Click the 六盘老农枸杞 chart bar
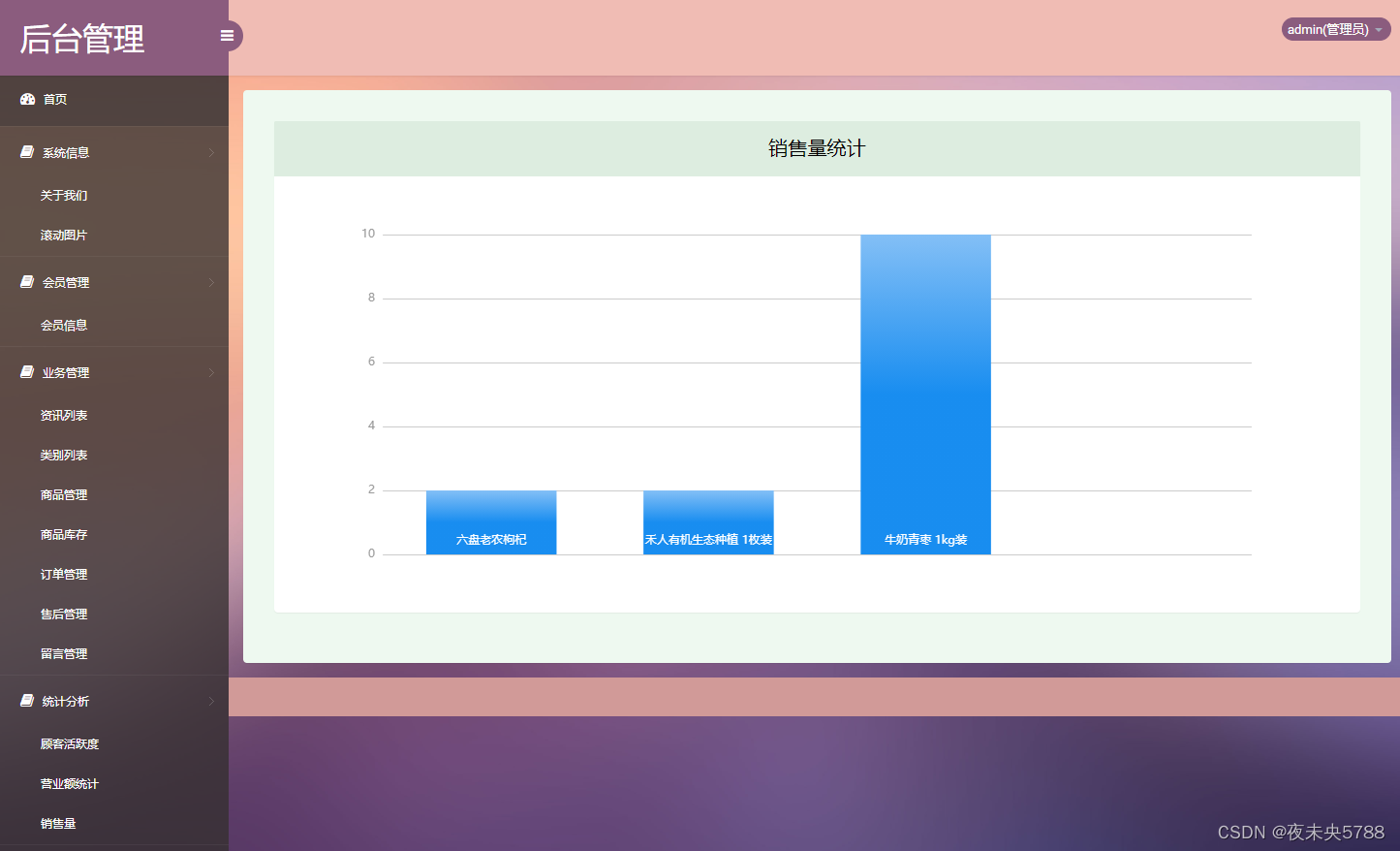 pyautogui.click(x=491, y=522)
